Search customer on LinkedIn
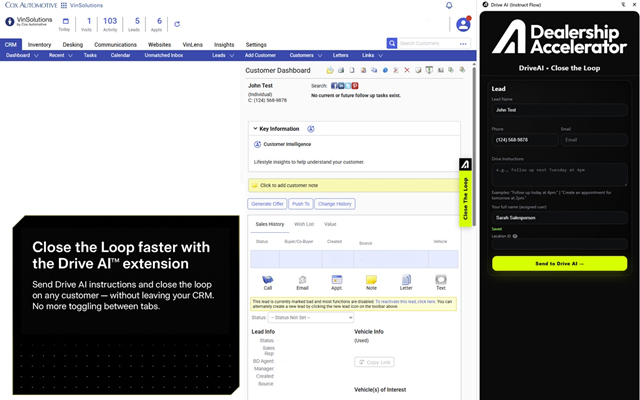 (341, 86)
